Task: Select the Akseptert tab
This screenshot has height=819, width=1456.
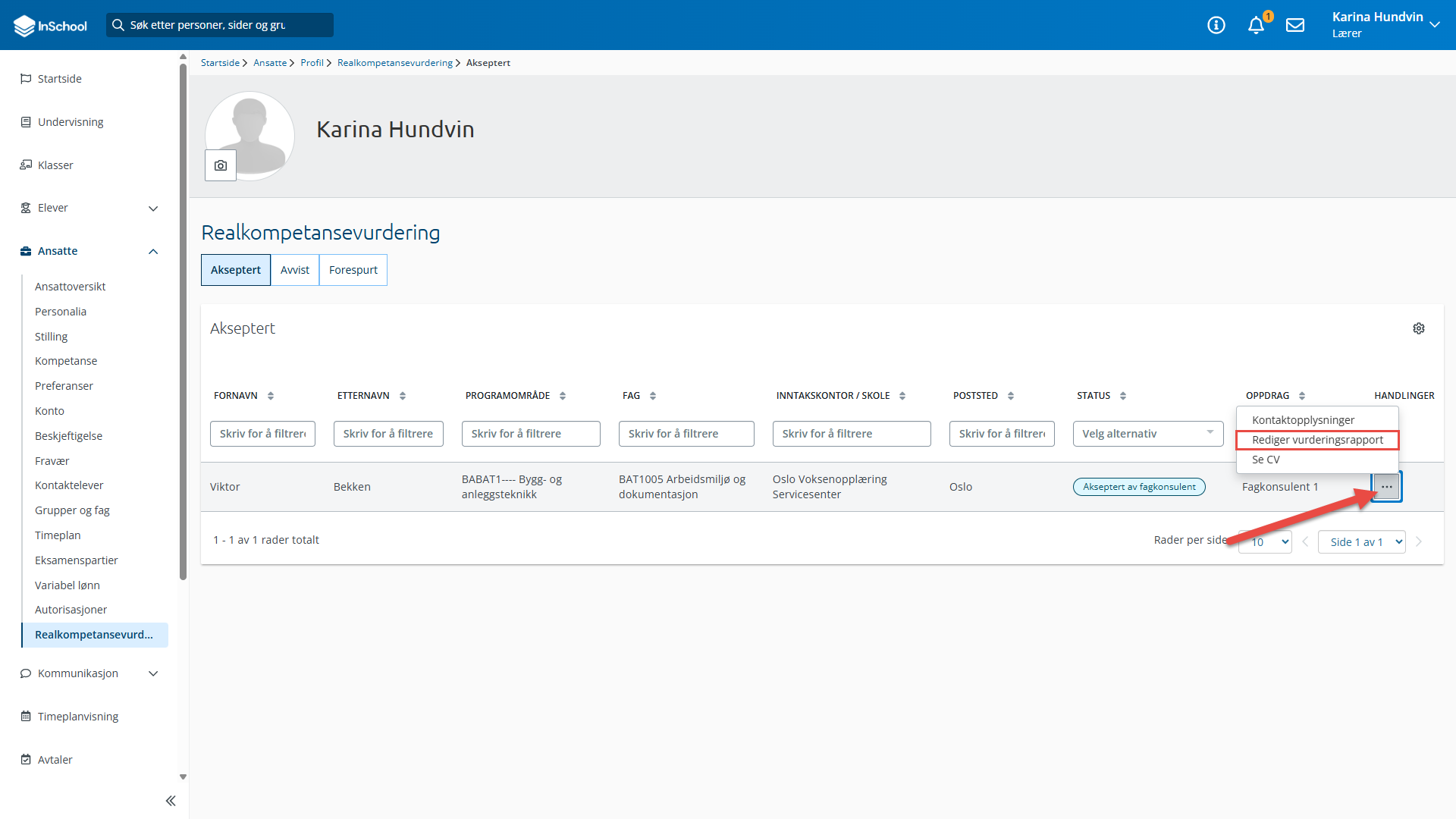Action: (236, 270)
